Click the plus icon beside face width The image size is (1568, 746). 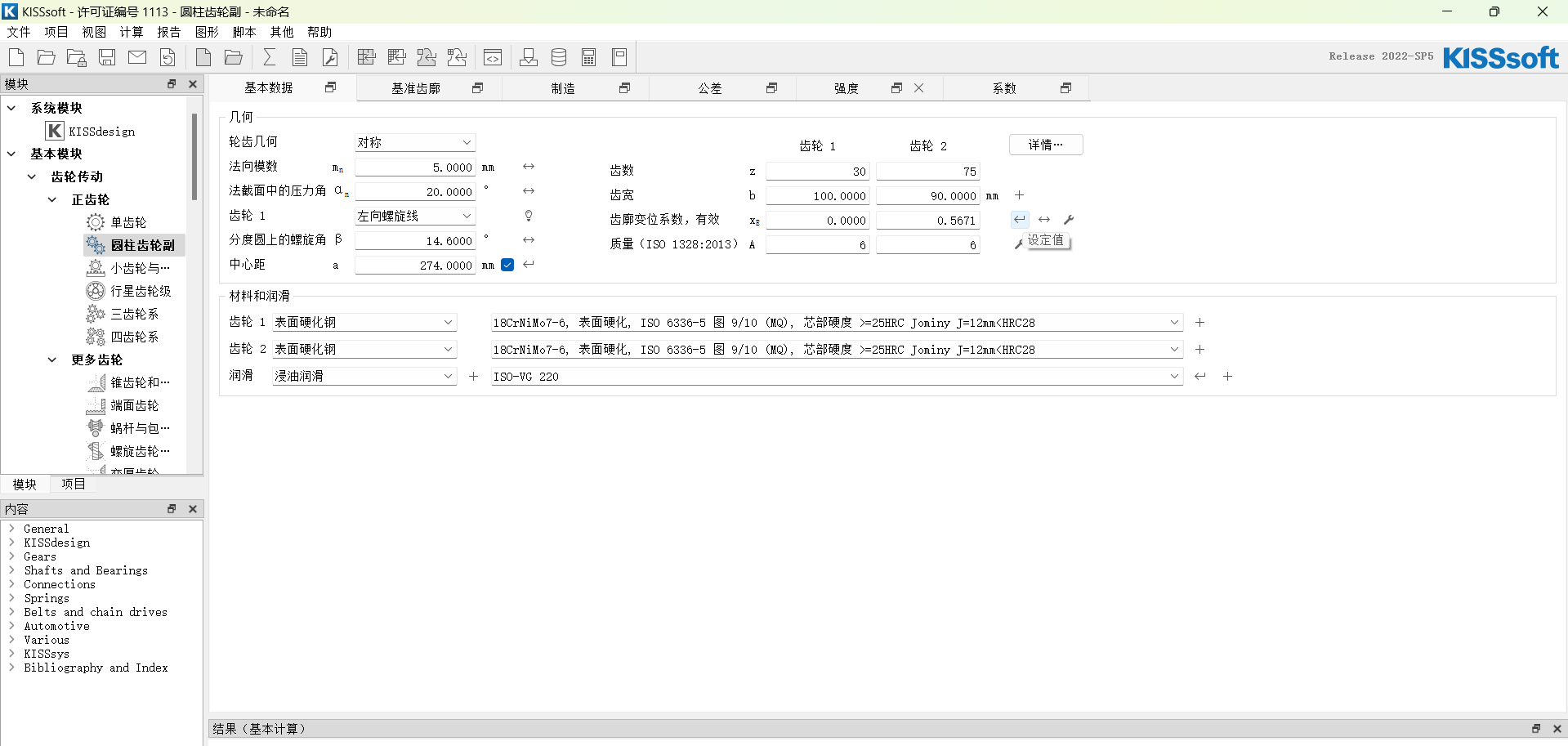[1019, 195]
